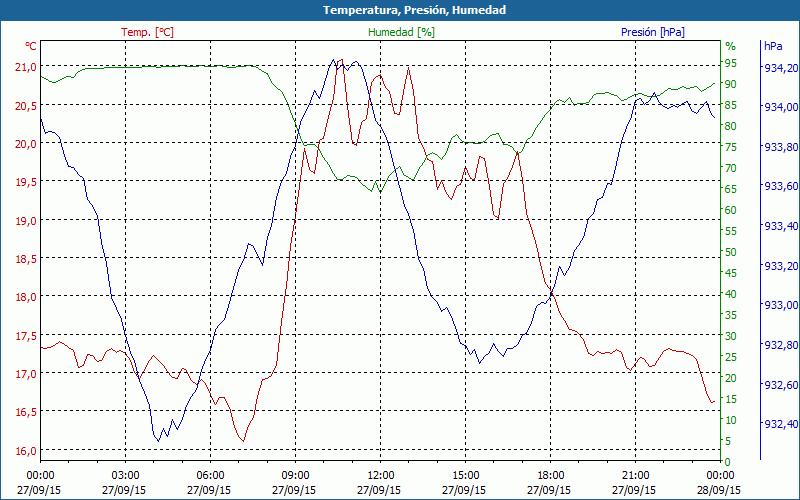Click the '934,00' pressure axis value
The height and width of the screenshot is (500, 800).
pyautogui.click(x=779, y=107)
